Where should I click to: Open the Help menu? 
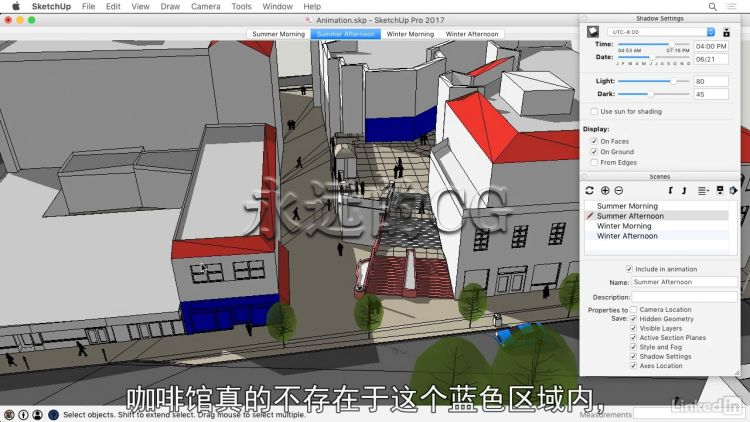pyautogui.click(x=312, y=6)
